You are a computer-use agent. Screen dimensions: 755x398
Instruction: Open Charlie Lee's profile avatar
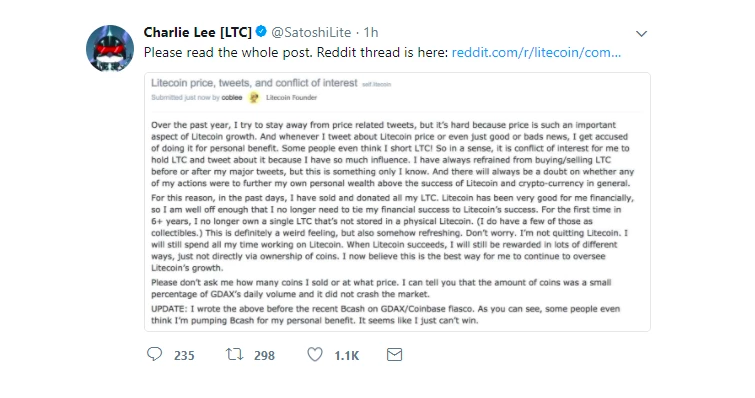point(110,48)
